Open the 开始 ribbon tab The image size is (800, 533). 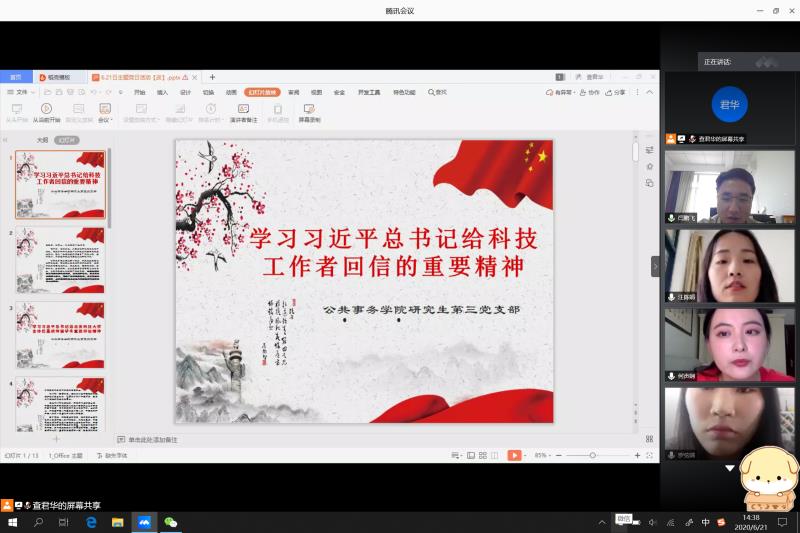coord(139,92)
